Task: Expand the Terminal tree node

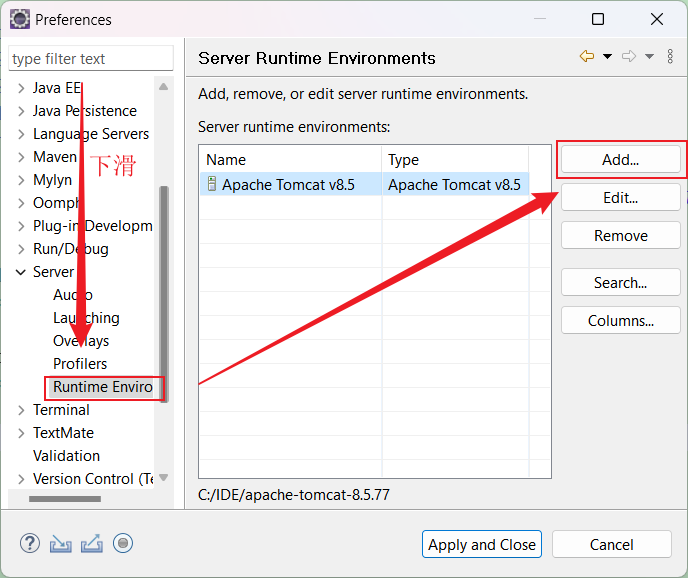Action: pos(21,410)
